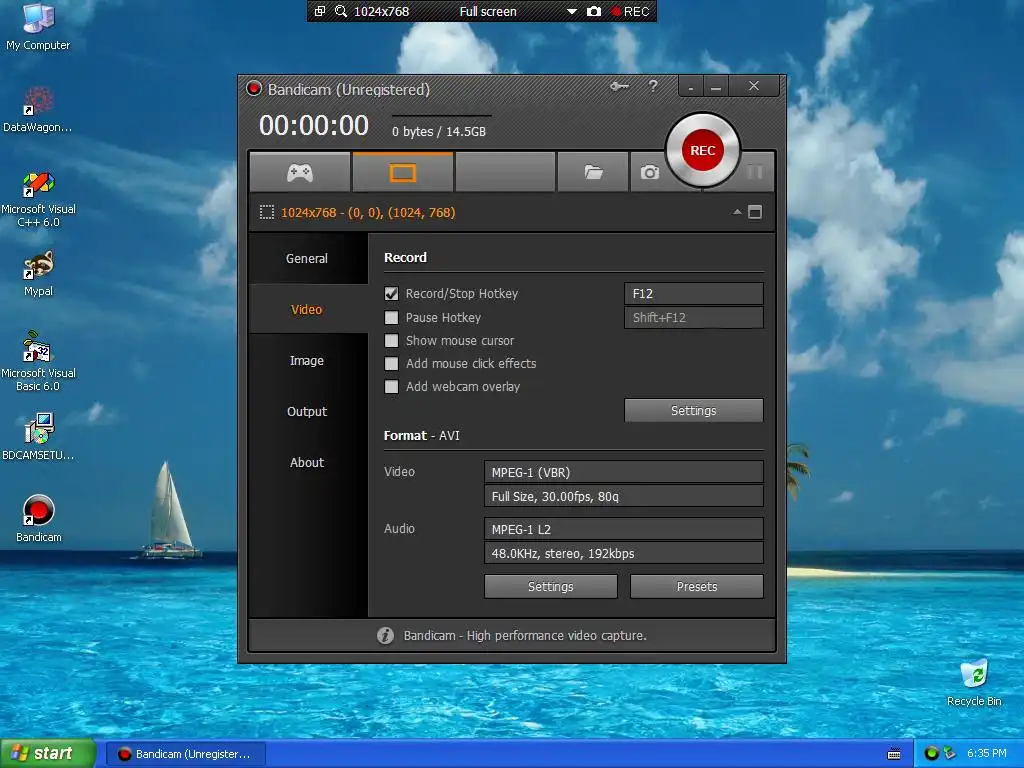Click Bandicam taskbar button
Image resolution: width=1024 pixels, height=768 pixels.
[186, 754]
